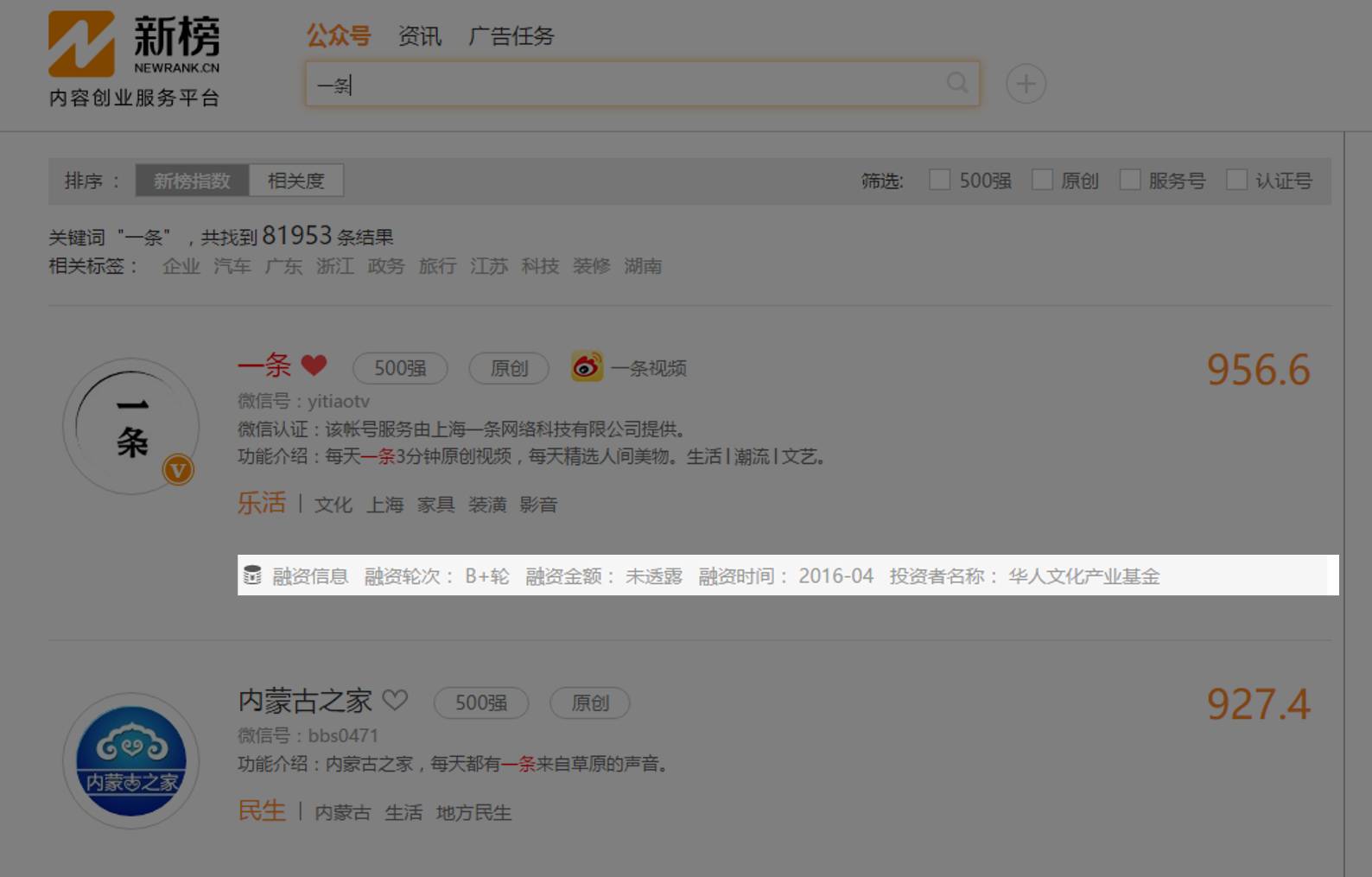Unfavorite 一条 via red heart icon
This screenshot has width=1372, height=877.
(x=314, y=365)
